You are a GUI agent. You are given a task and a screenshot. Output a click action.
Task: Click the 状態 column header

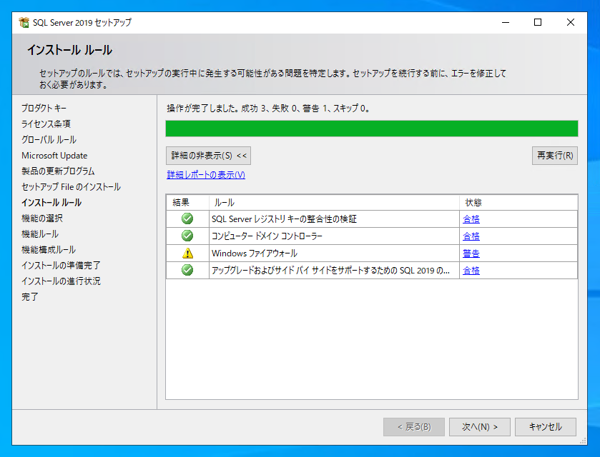tap(518, 202)
